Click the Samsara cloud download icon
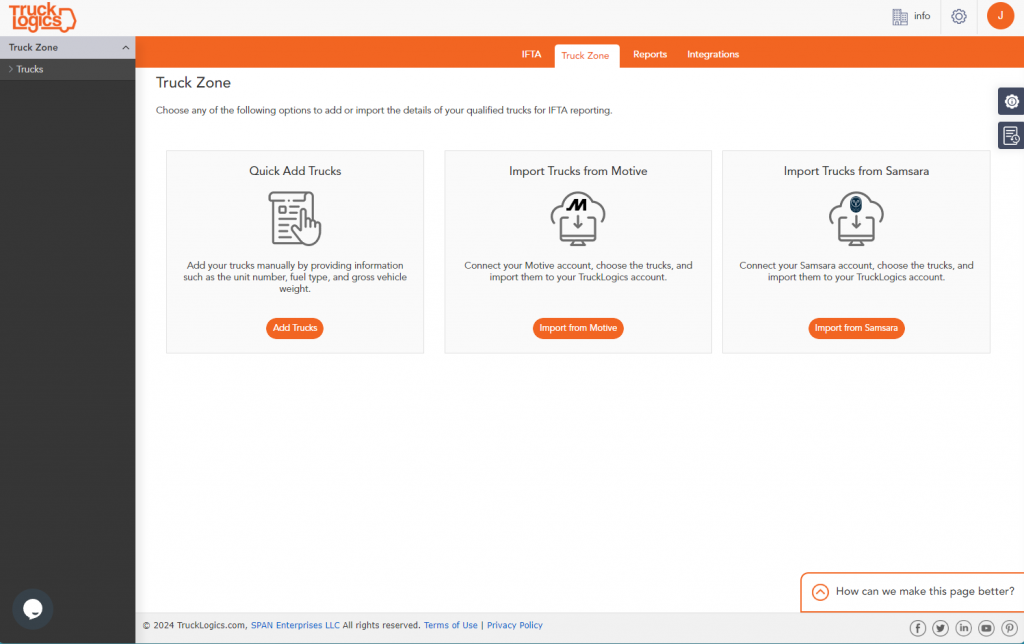This screenshot has width=1024, height=644. (x=856, y=218)
